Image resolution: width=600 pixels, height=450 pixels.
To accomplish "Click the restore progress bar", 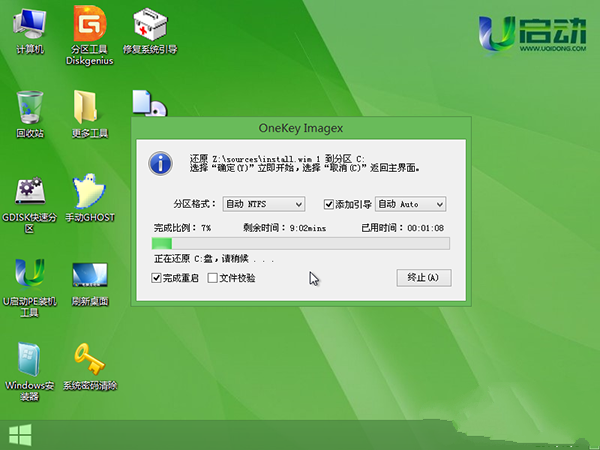I will (x=300, y=243).
